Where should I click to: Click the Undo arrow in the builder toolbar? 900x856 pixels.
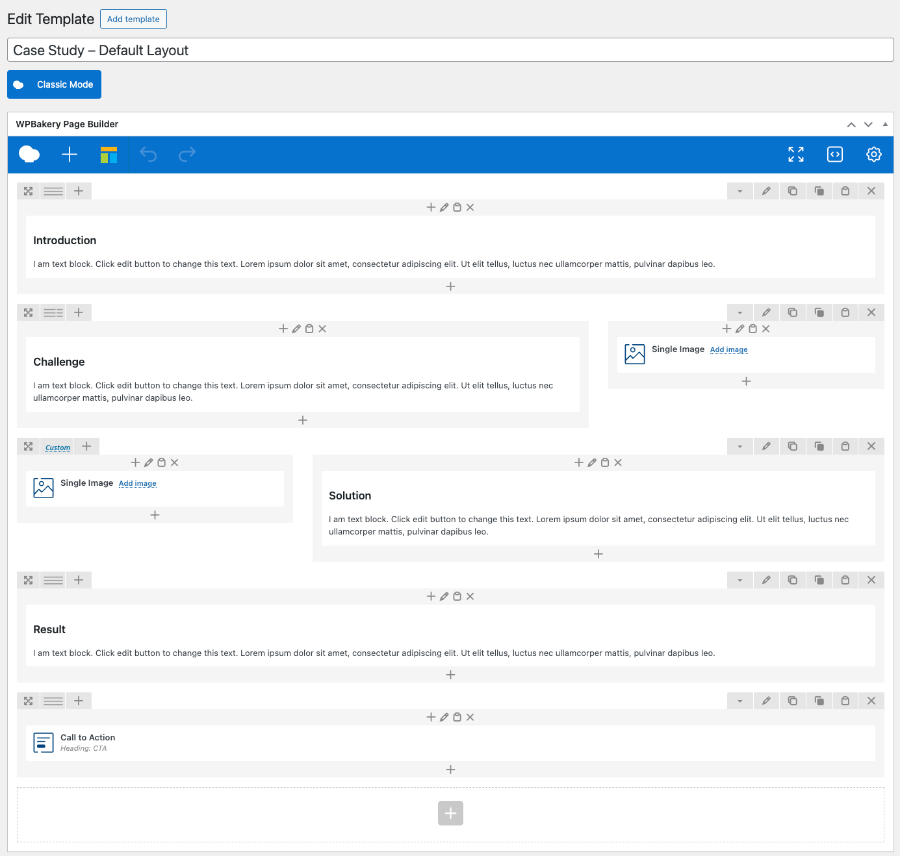pyautogui.click(x=148, y=155)
